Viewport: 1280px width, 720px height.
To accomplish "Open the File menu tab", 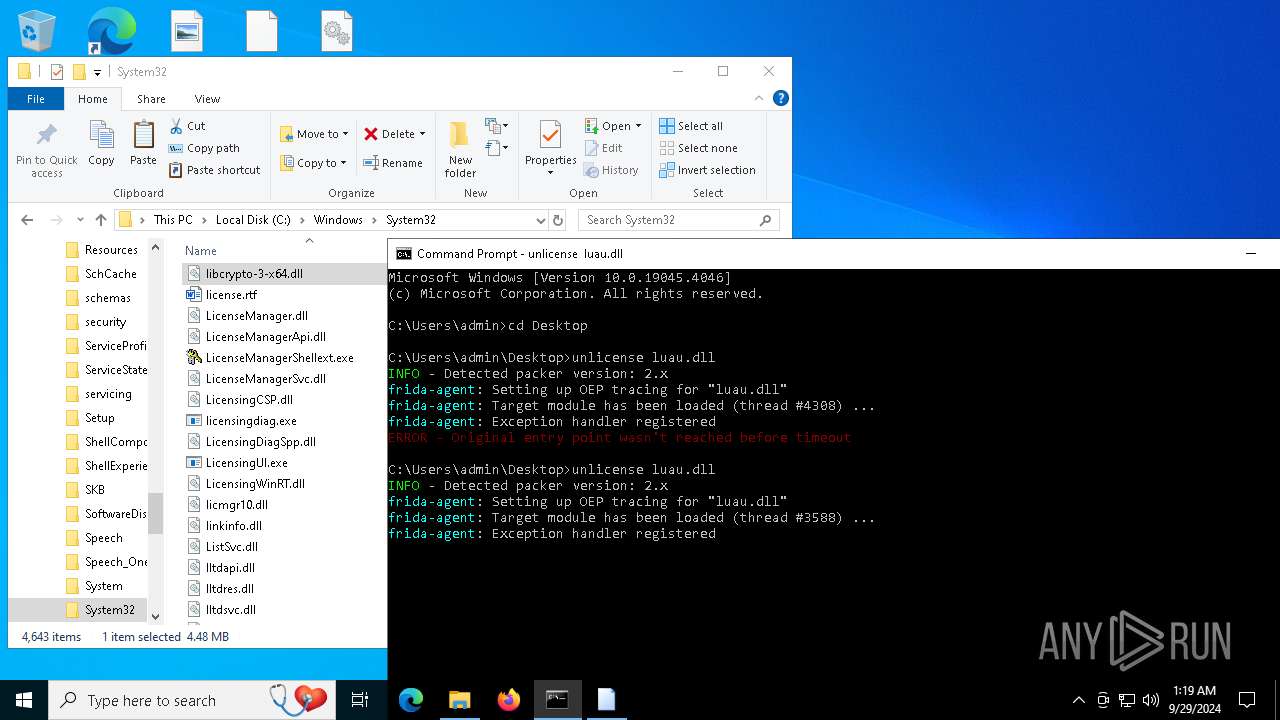I will point(36,99).
